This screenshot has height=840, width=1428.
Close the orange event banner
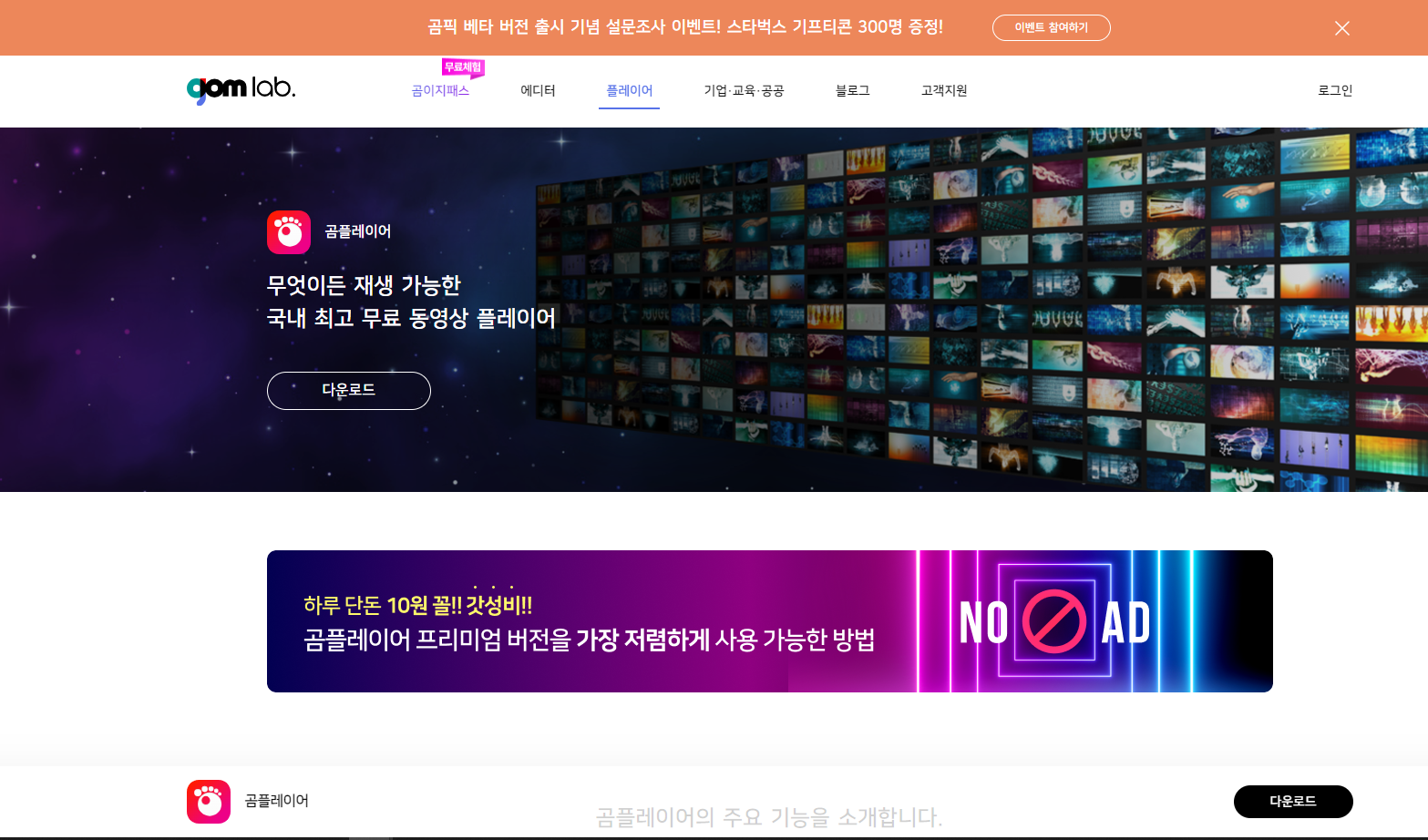click(x=1342, y=28)
